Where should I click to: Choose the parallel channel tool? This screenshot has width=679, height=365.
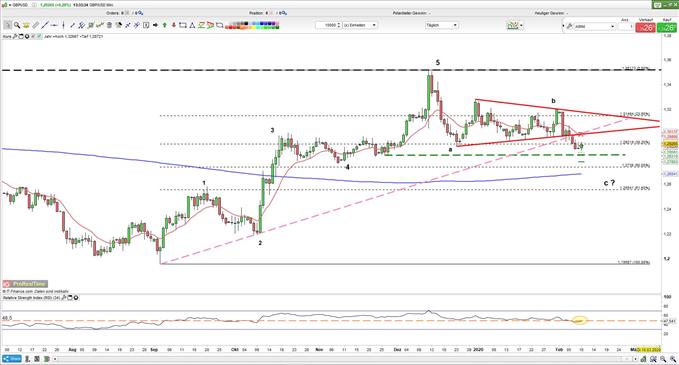[x=81, y=25]
